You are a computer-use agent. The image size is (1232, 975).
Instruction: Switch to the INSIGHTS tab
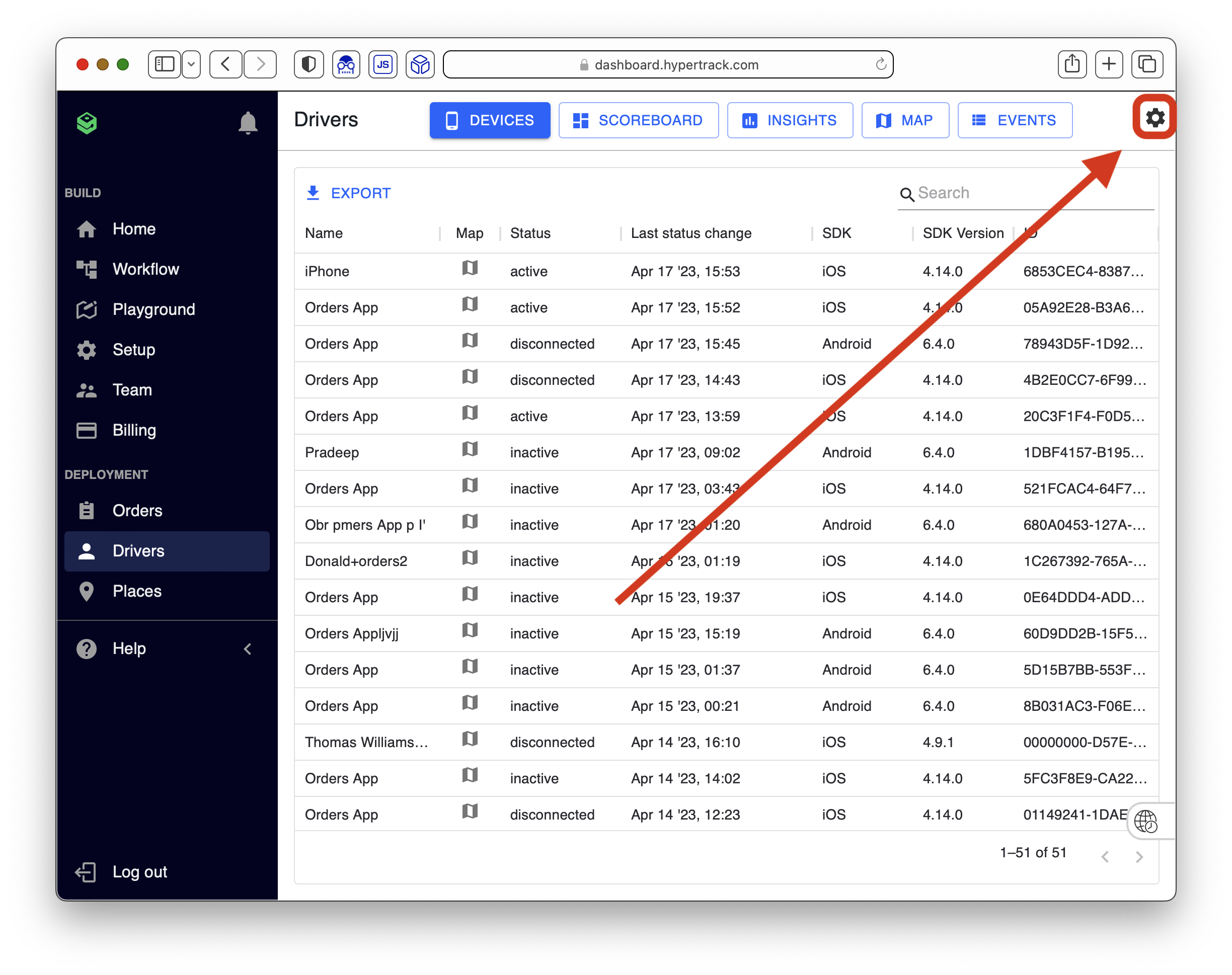[790, 120]
